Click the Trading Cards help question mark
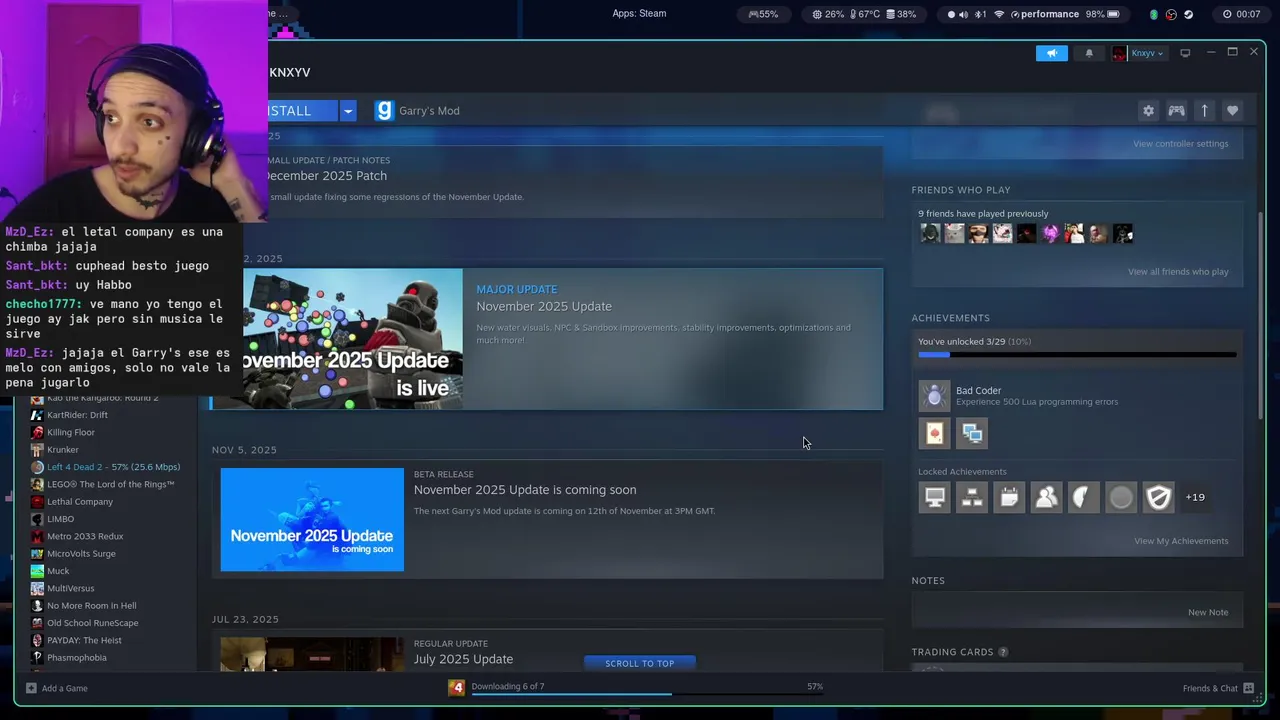1280x720 pixels. 1003,652
